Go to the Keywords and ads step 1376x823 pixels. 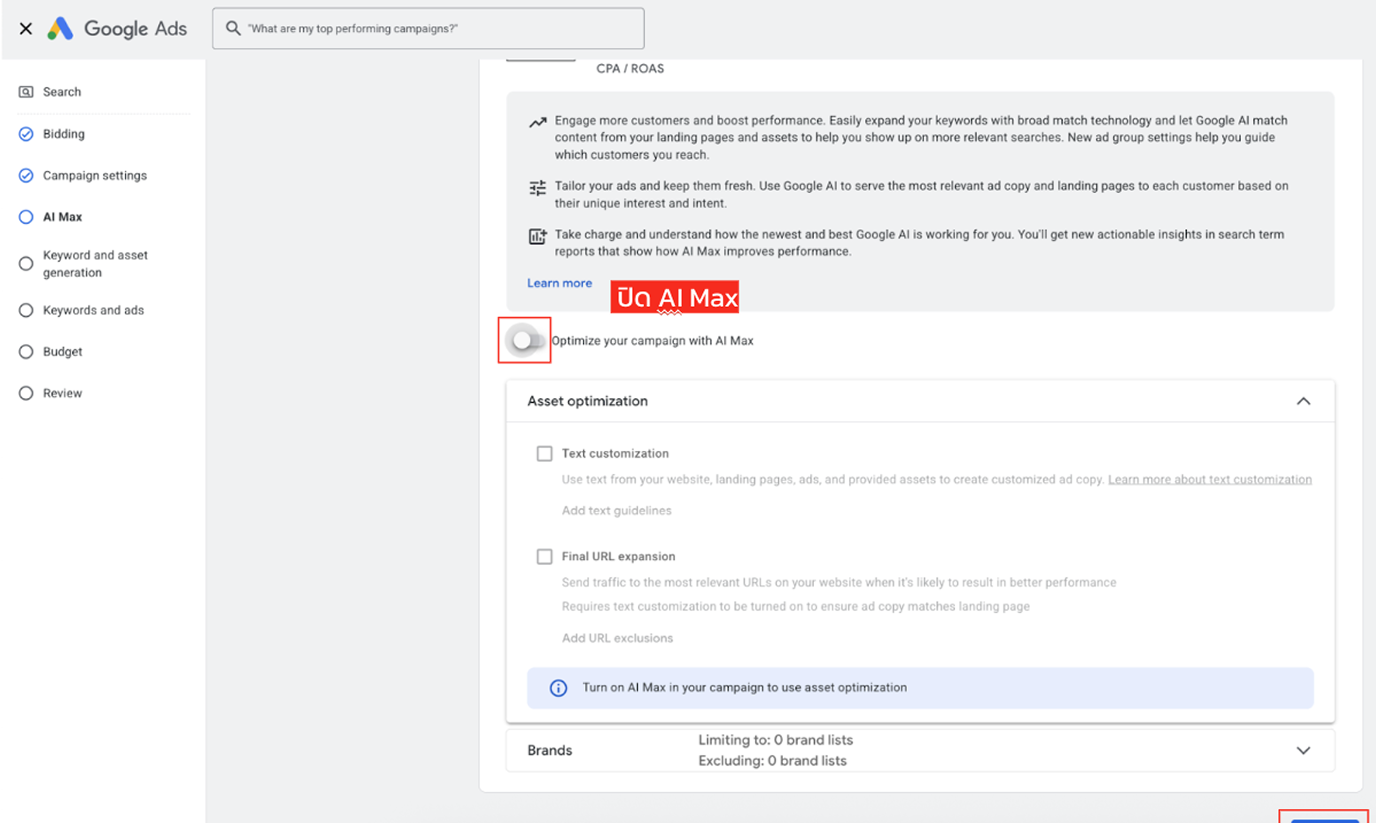pyautogui.click(x=93, y=310)
